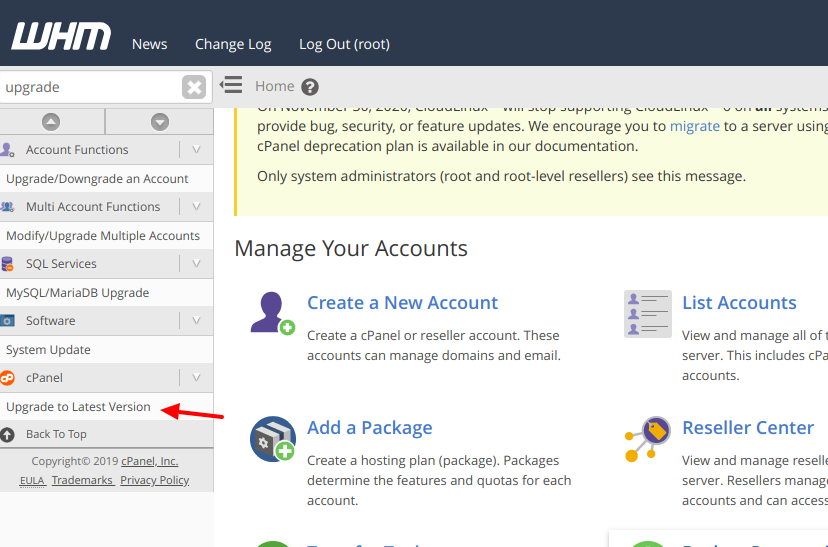Image resolution: width=828 pixels, height=547 pixels.
Task: Open the News menu item
Action: [149, 44]
